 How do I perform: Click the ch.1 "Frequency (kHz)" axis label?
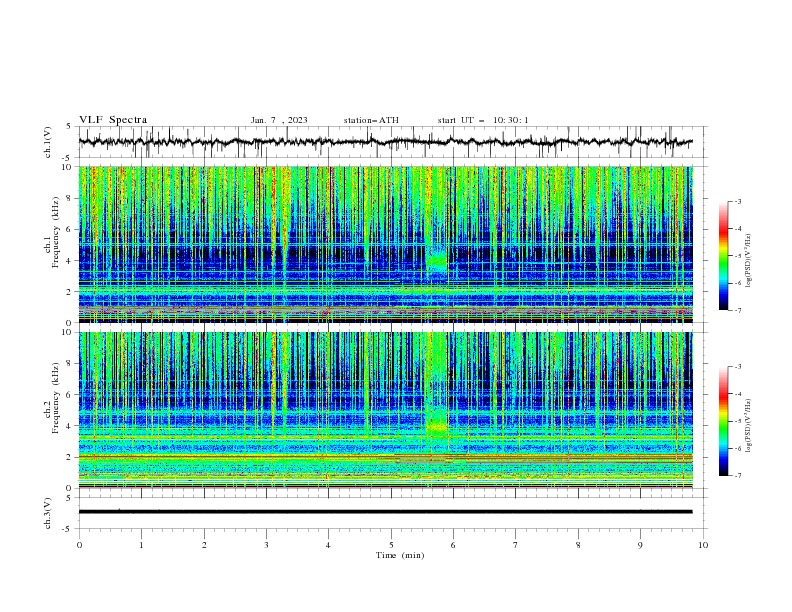pyautogui.click(x=56, y=231)
